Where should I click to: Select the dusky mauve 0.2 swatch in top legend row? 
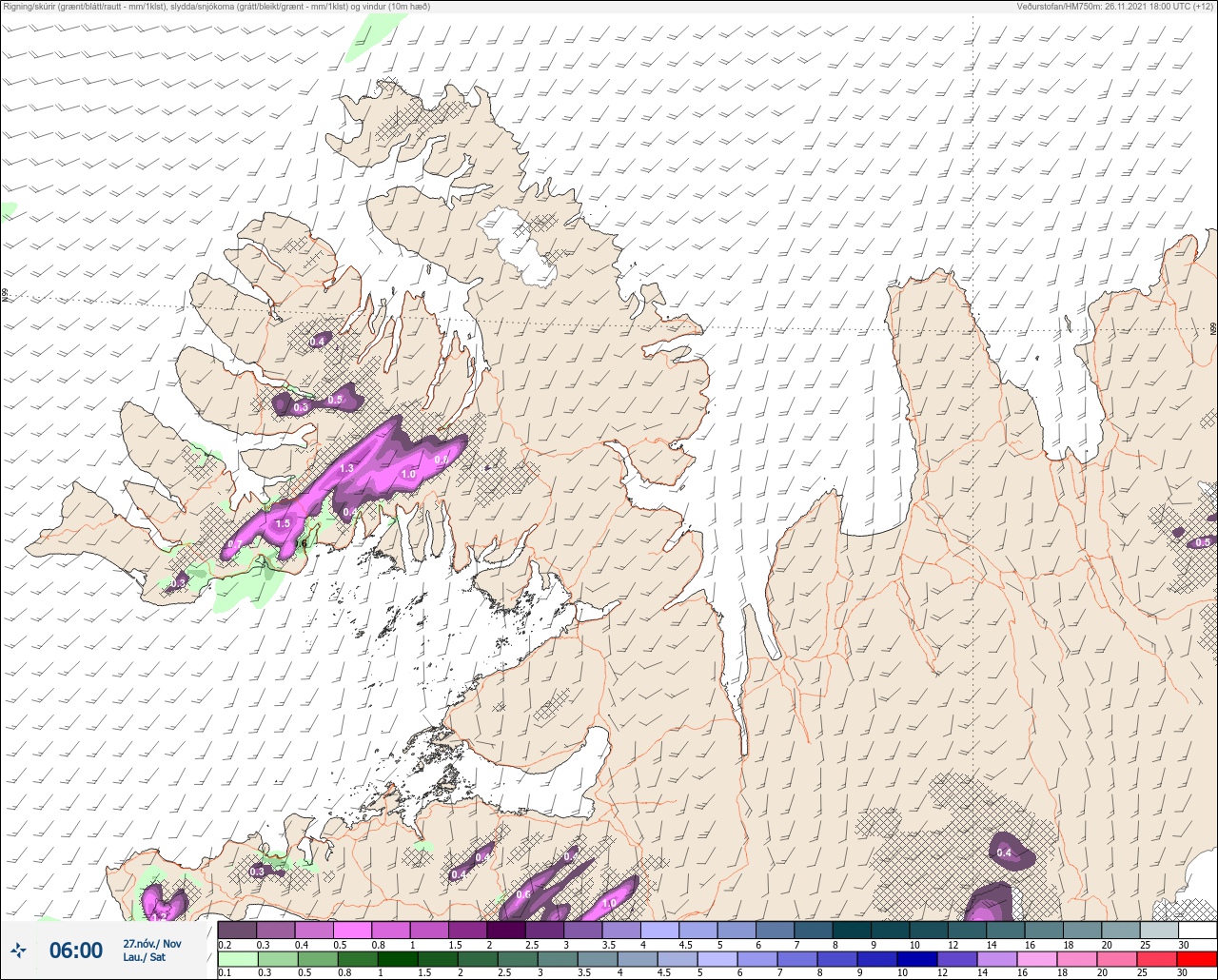pos(237,930)
